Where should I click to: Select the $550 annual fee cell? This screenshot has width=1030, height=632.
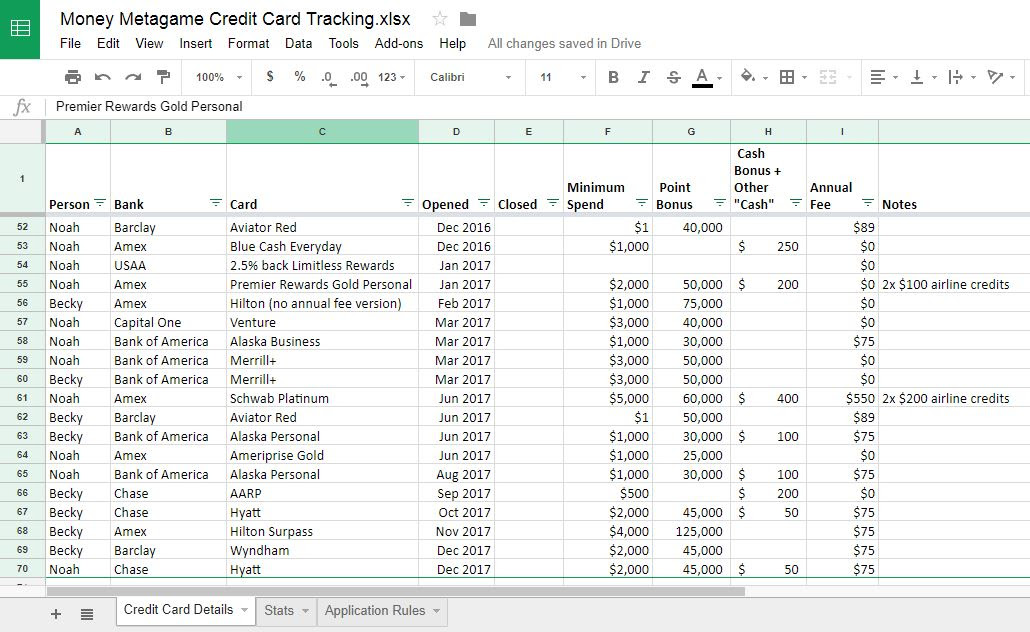[x=842, y=398]
